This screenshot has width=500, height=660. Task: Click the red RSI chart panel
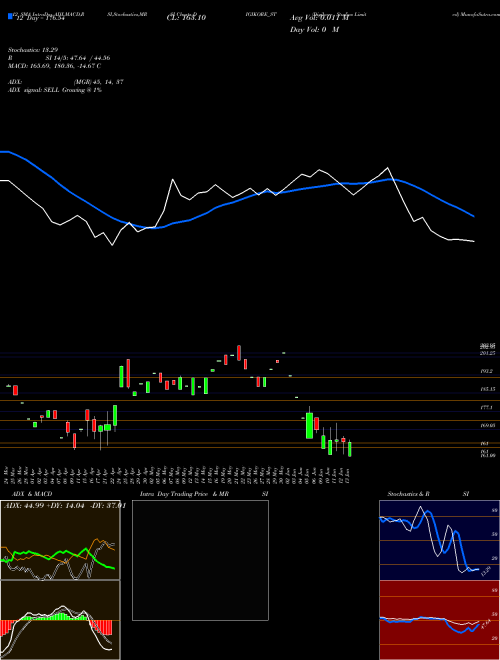click(x=439, y=620)
